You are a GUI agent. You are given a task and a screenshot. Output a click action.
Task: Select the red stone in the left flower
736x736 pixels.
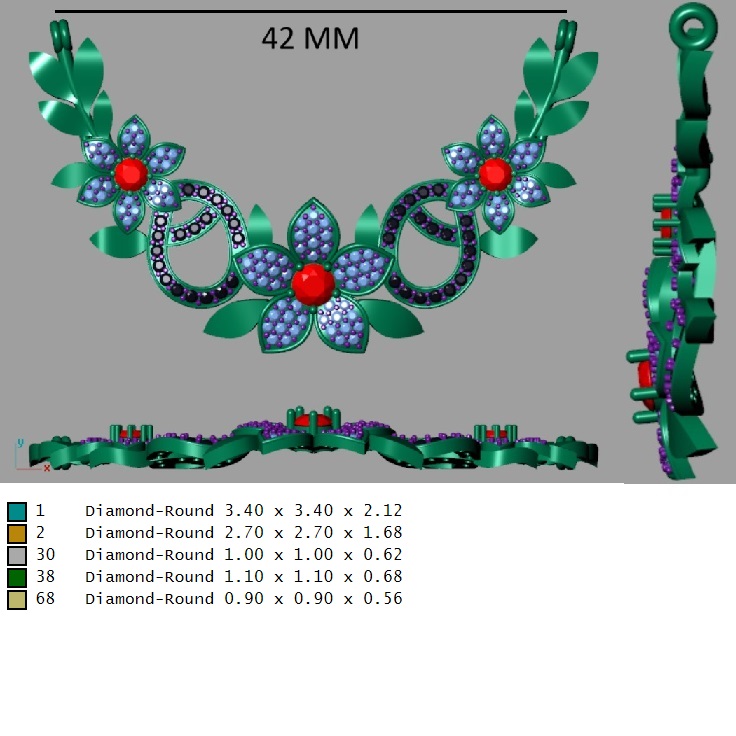(x=130, y=173)
